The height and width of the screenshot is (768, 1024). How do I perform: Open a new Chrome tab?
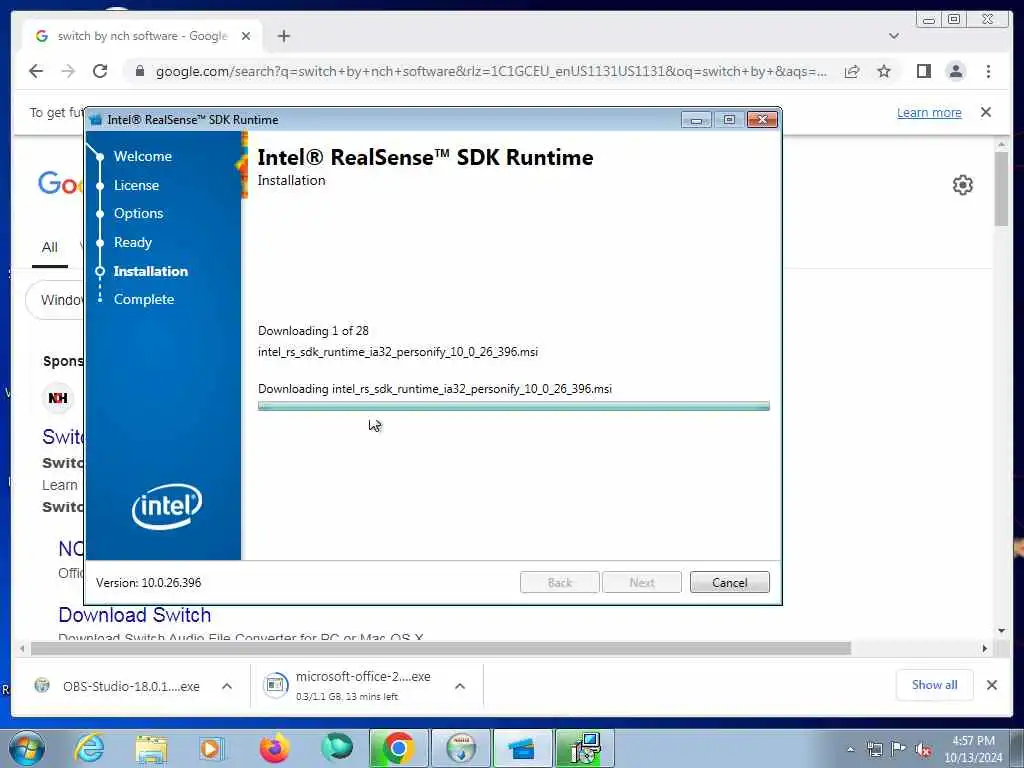[x=283, y=36]
